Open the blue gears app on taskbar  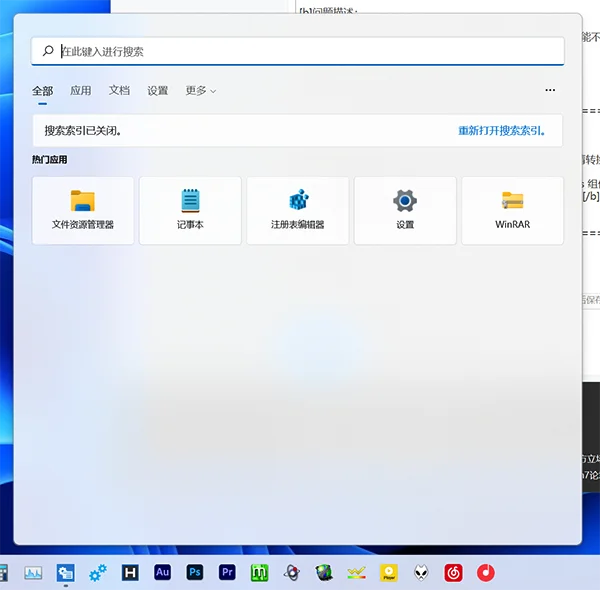[98, 573]
